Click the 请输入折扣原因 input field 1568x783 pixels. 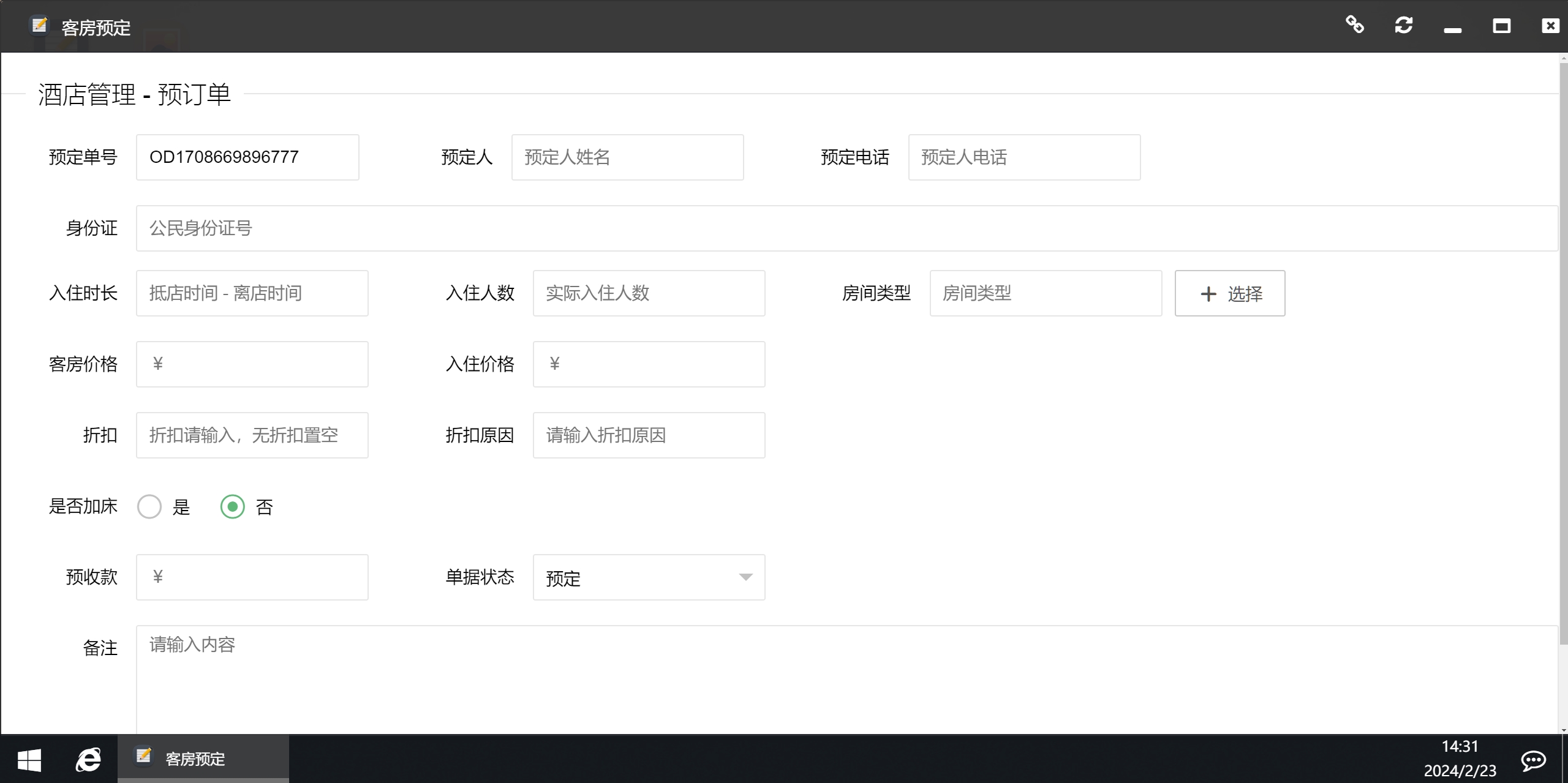click(x=649, y=435)
